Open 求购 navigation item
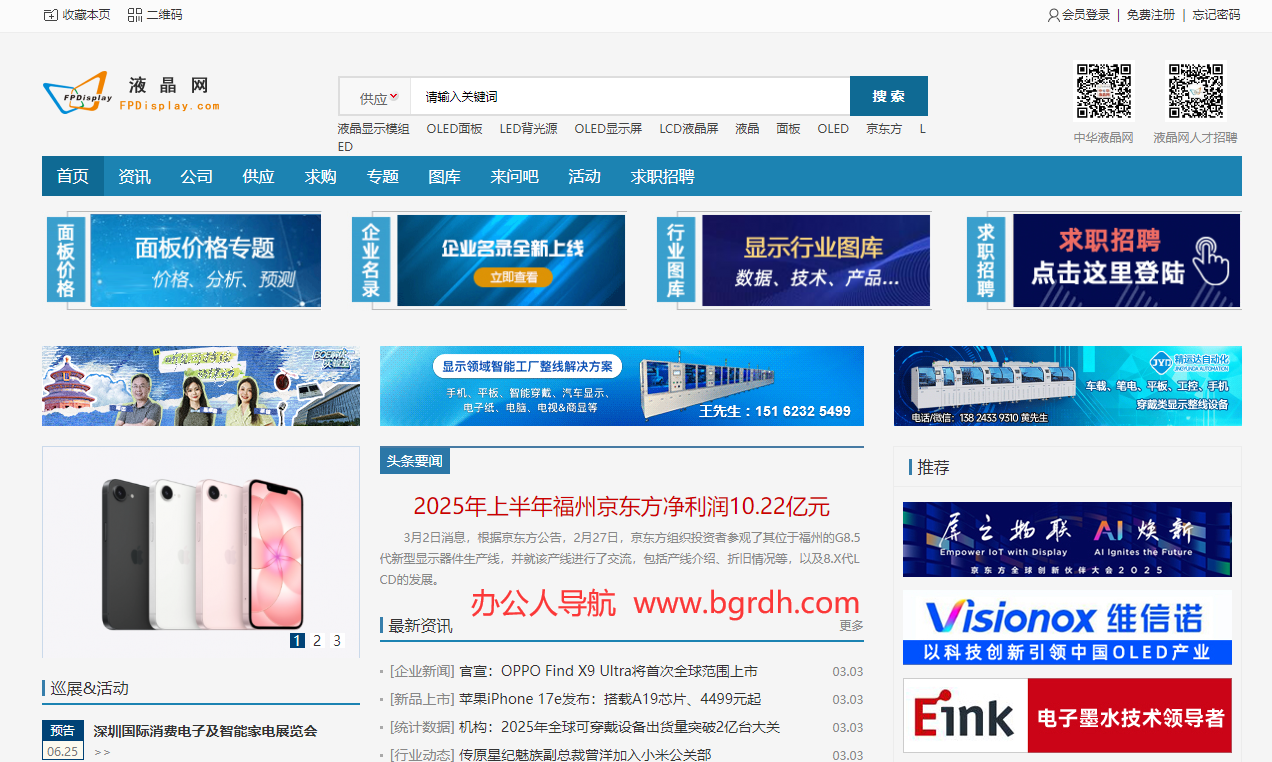Screen dimensions: 1272x762 coord(321,176)
